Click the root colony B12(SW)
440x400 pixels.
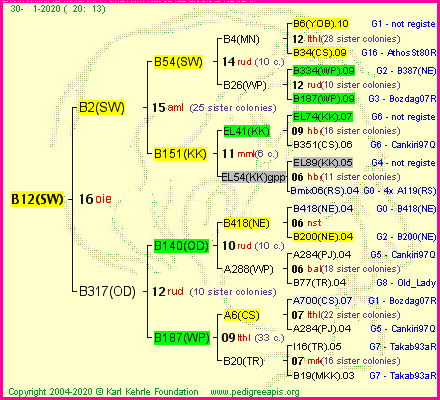pos(37,199)
